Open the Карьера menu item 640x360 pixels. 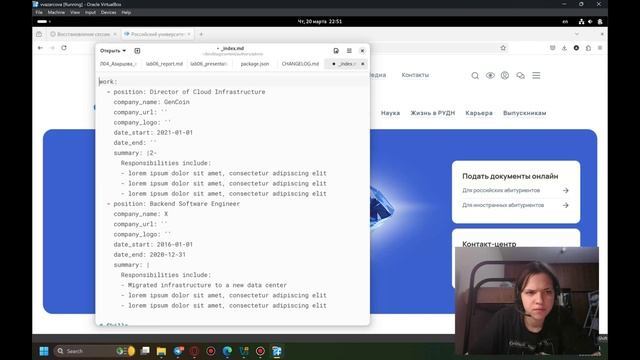tap(479, 113)
